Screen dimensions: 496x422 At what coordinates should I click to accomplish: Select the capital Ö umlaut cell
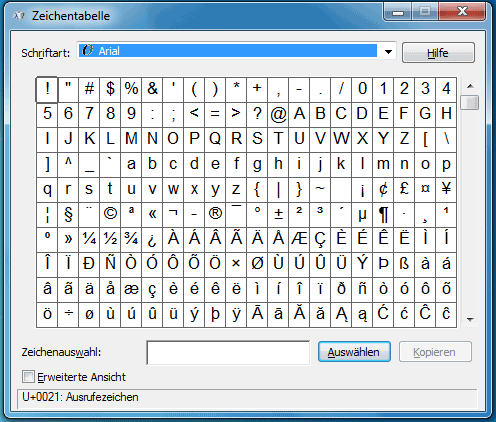(x=215, y=265)
